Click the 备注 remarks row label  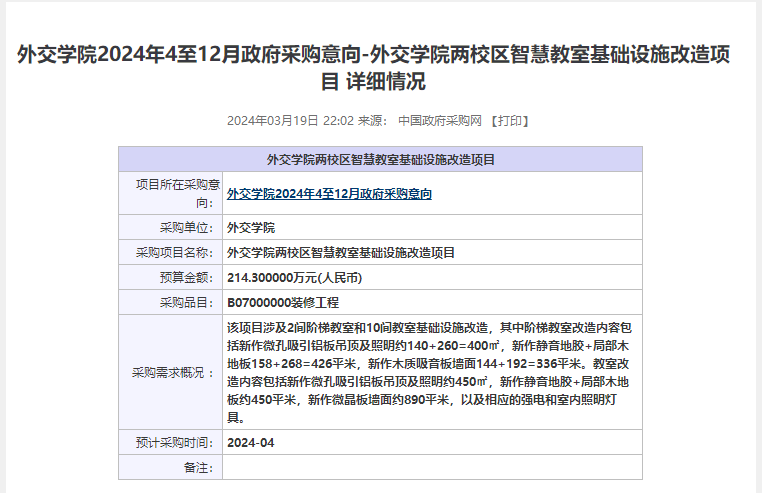coord(199,467)
